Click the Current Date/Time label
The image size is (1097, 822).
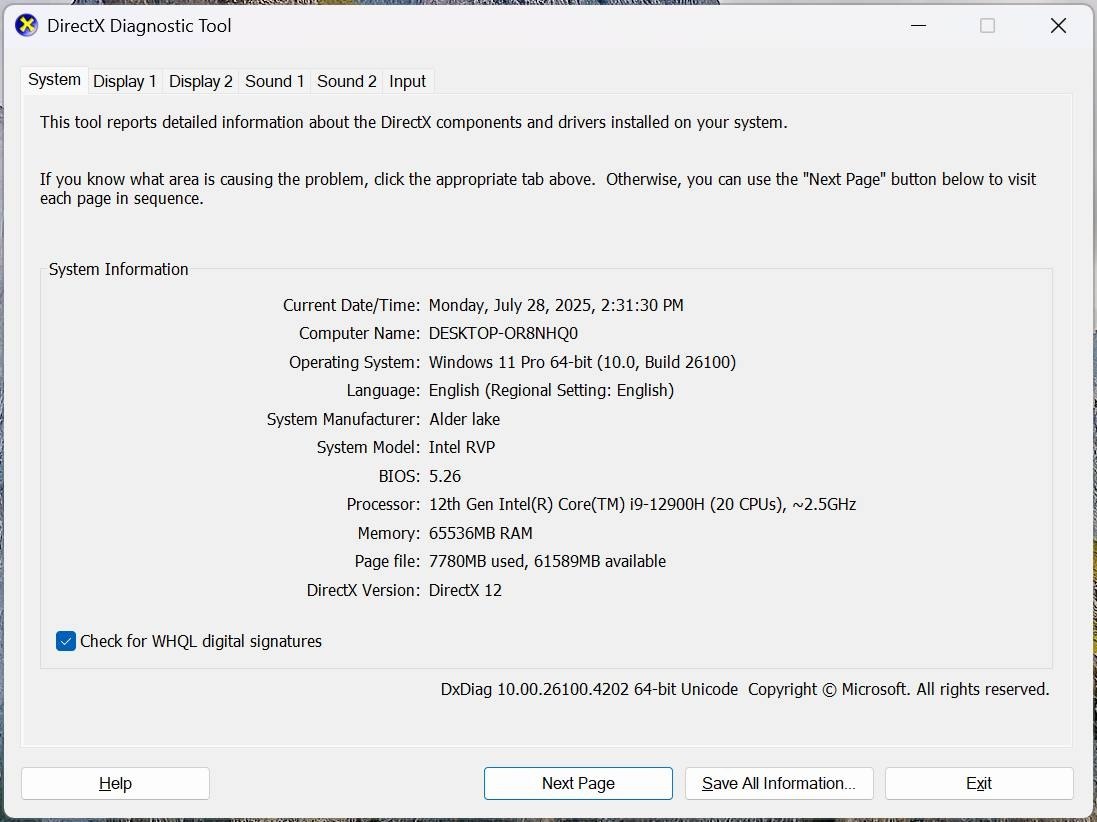351,306
